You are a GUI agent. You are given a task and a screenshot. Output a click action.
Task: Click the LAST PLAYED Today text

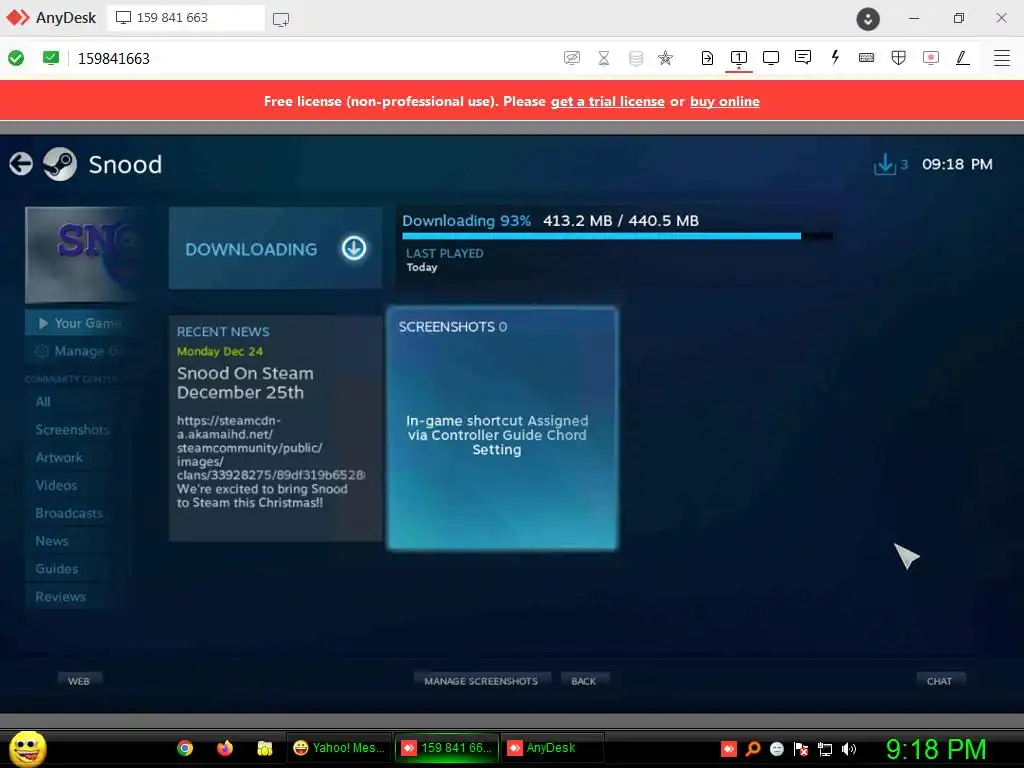444,260
